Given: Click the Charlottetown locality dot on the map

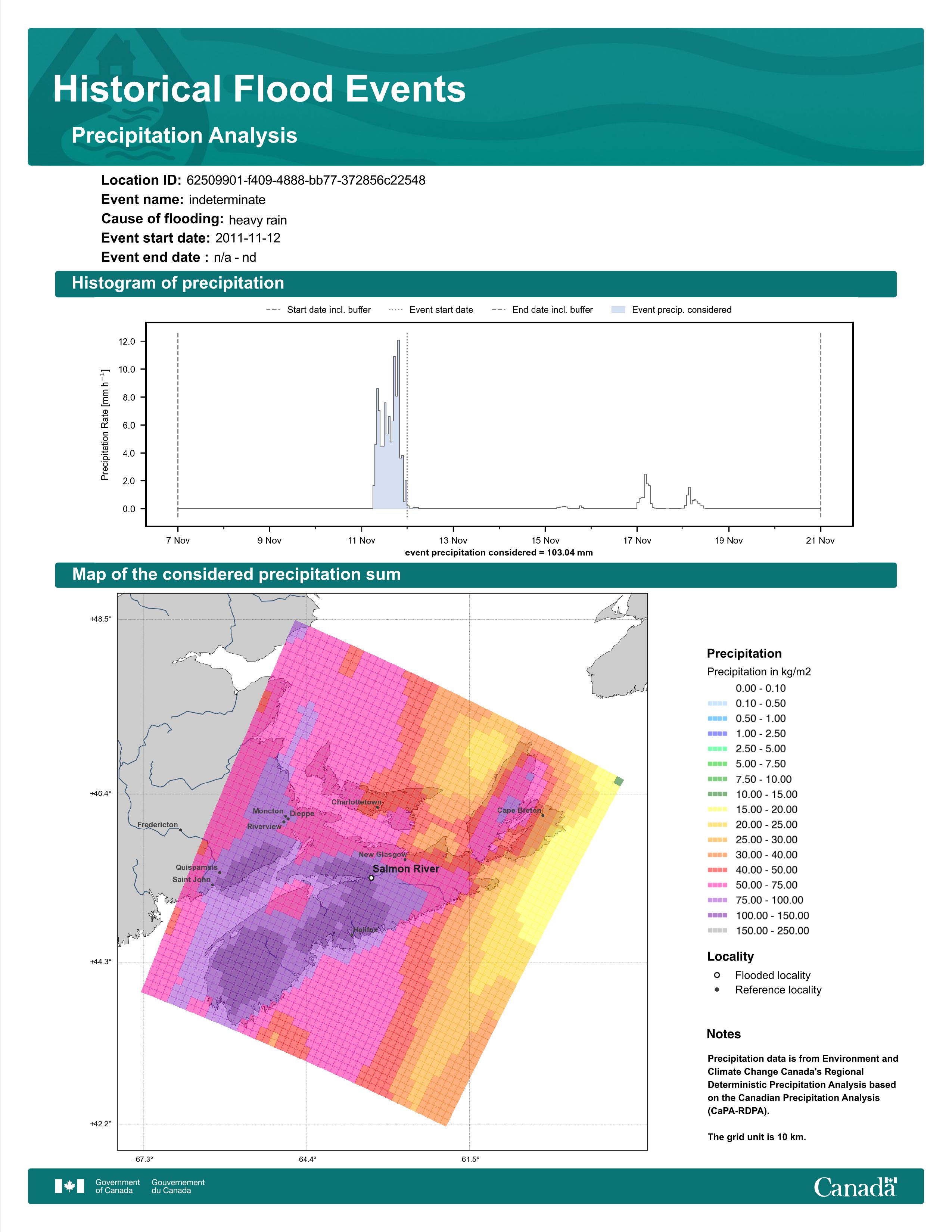Looking at the screenshot, I should [x=377, y=807].
